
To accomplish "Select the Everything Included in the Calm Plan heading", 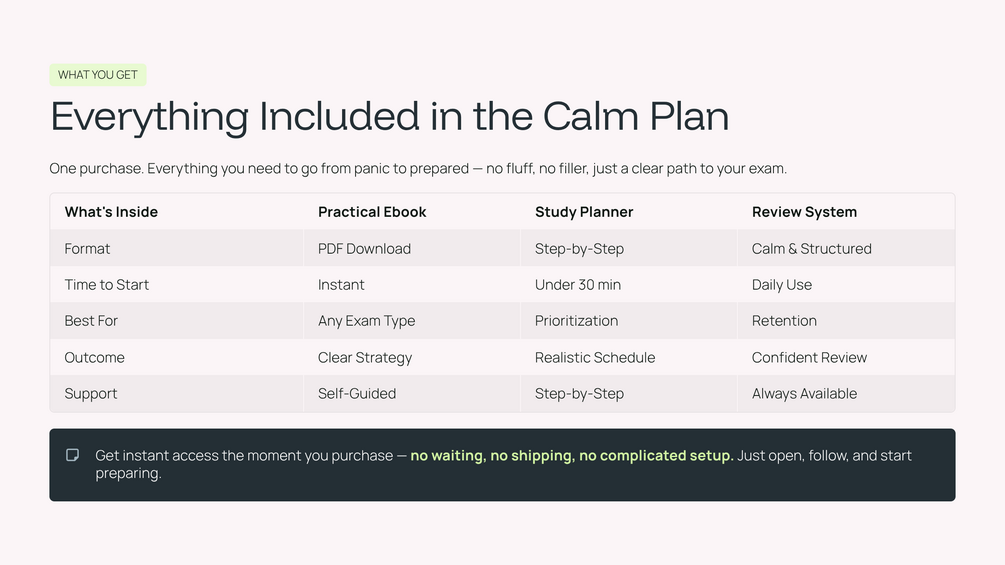I will 390,117.
